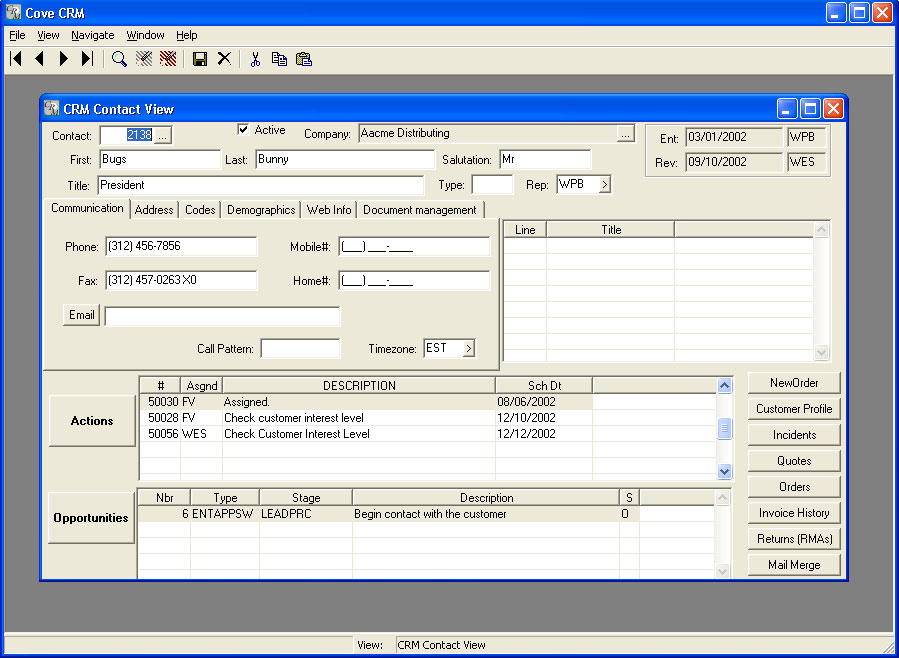Click the Email button
This screenshot has width=899, height=658.
(81, 315)
